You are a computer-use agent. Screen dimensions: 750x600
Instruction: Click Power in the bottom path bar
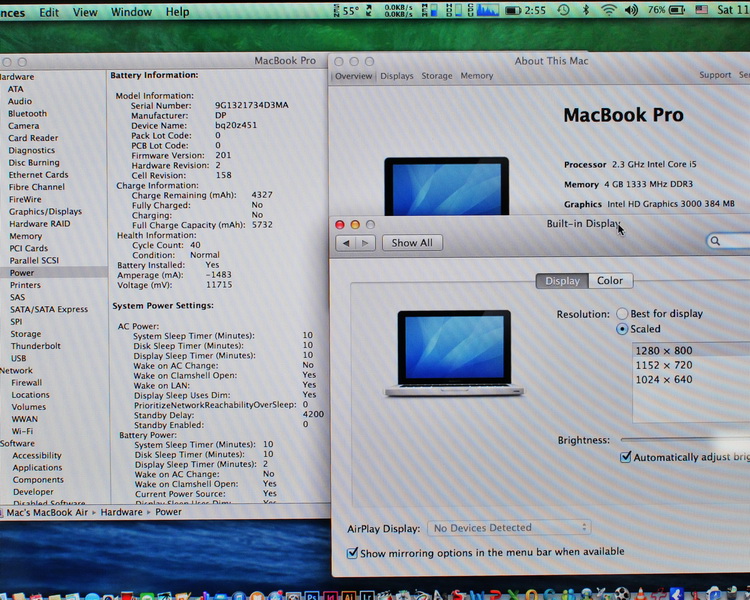coord(168,511)
